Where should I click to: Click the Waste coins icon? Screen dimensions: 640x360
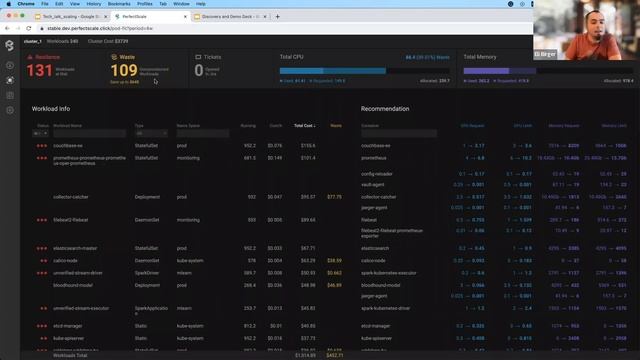(114, 57)
